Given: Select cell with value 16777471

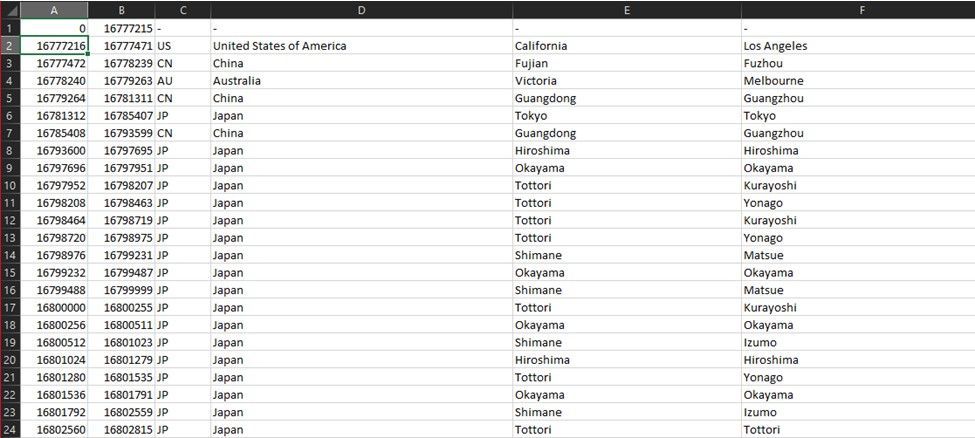Looking at the screenshot, I should 121,45.
